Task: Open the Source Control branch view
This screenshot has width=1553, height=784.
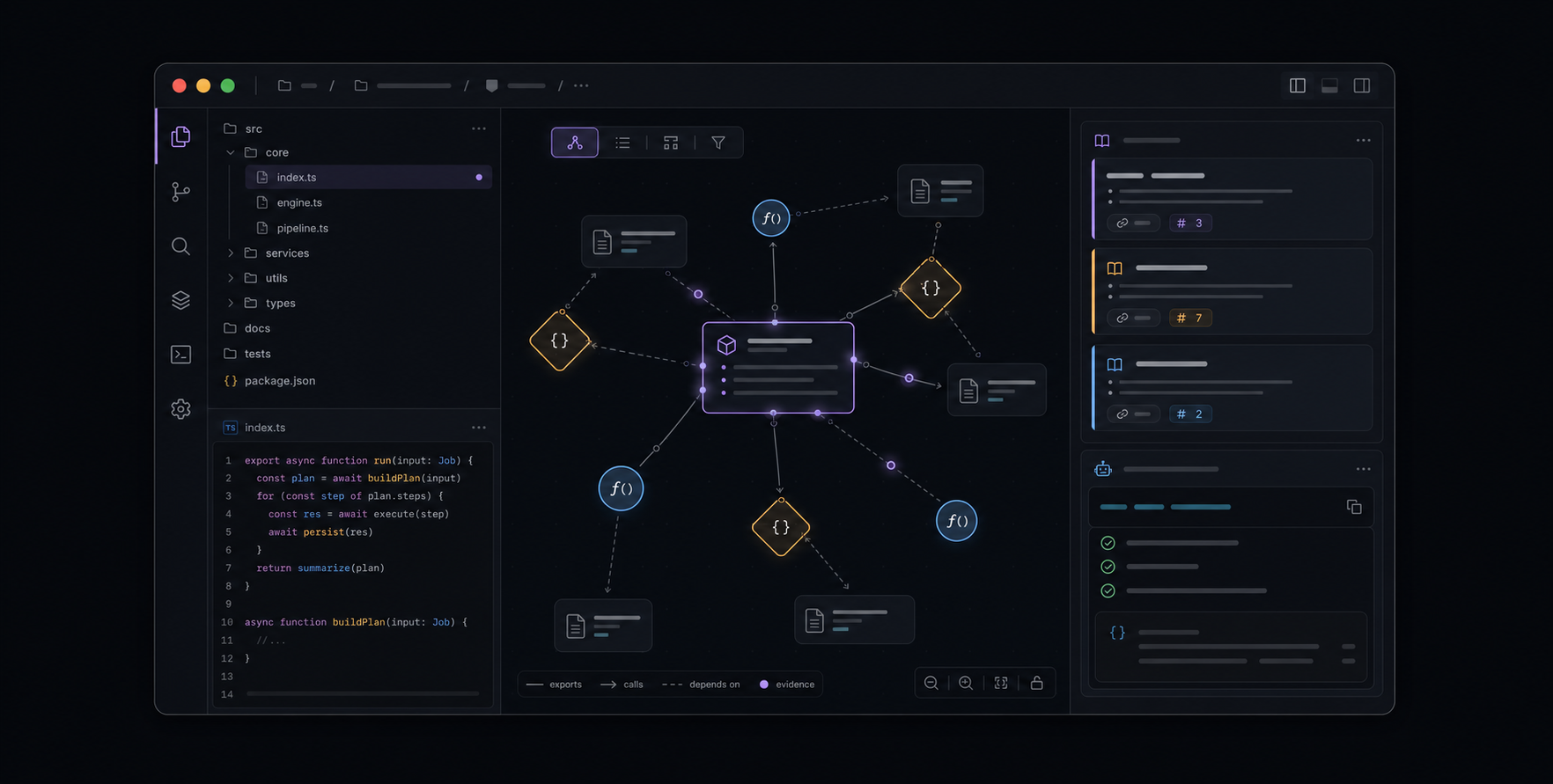Action: [x=180, y=192]
